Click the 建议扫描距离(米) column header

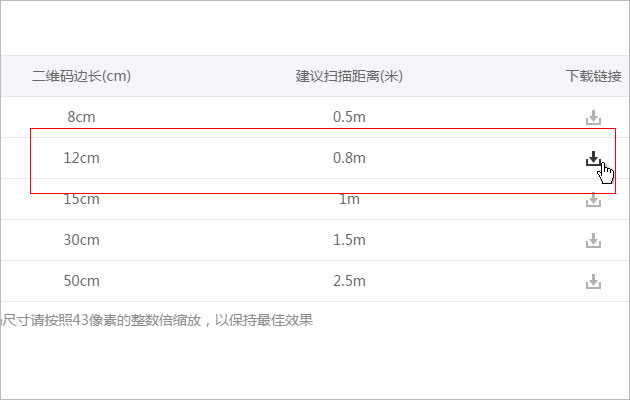[349, 76]
